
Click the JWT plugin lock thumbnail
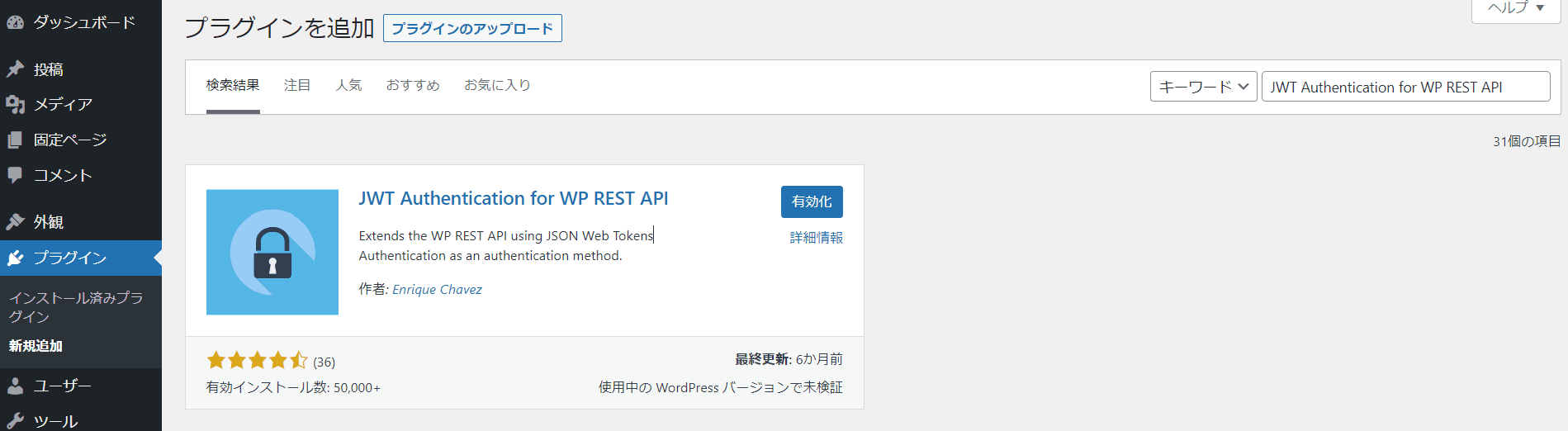272,252
